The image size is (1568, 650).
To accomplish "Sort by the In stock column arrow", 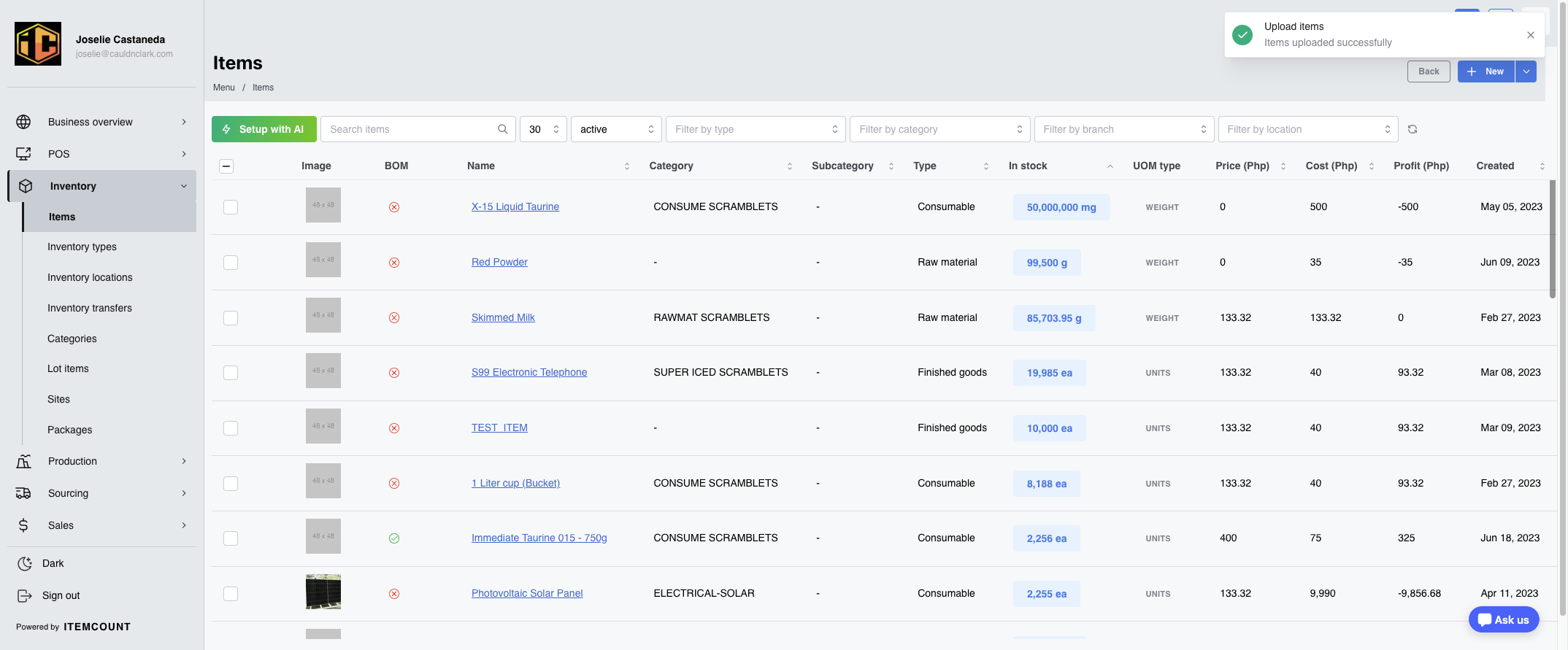I will [x=1110, y=166].
